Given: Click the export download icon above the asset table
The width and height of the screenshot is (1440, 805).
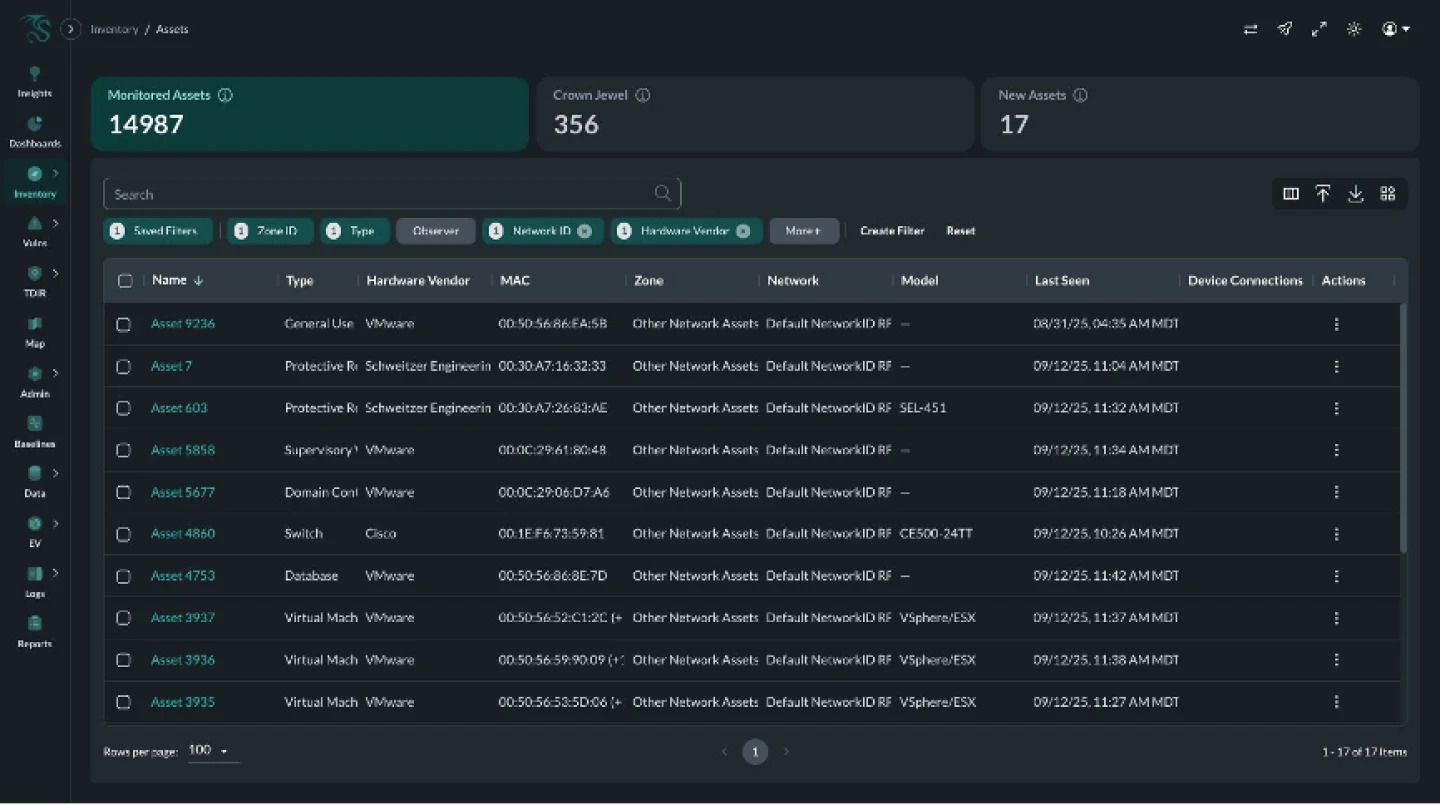Looking at the screenshot, I should pyautogui.click(x=1356, y=193).
